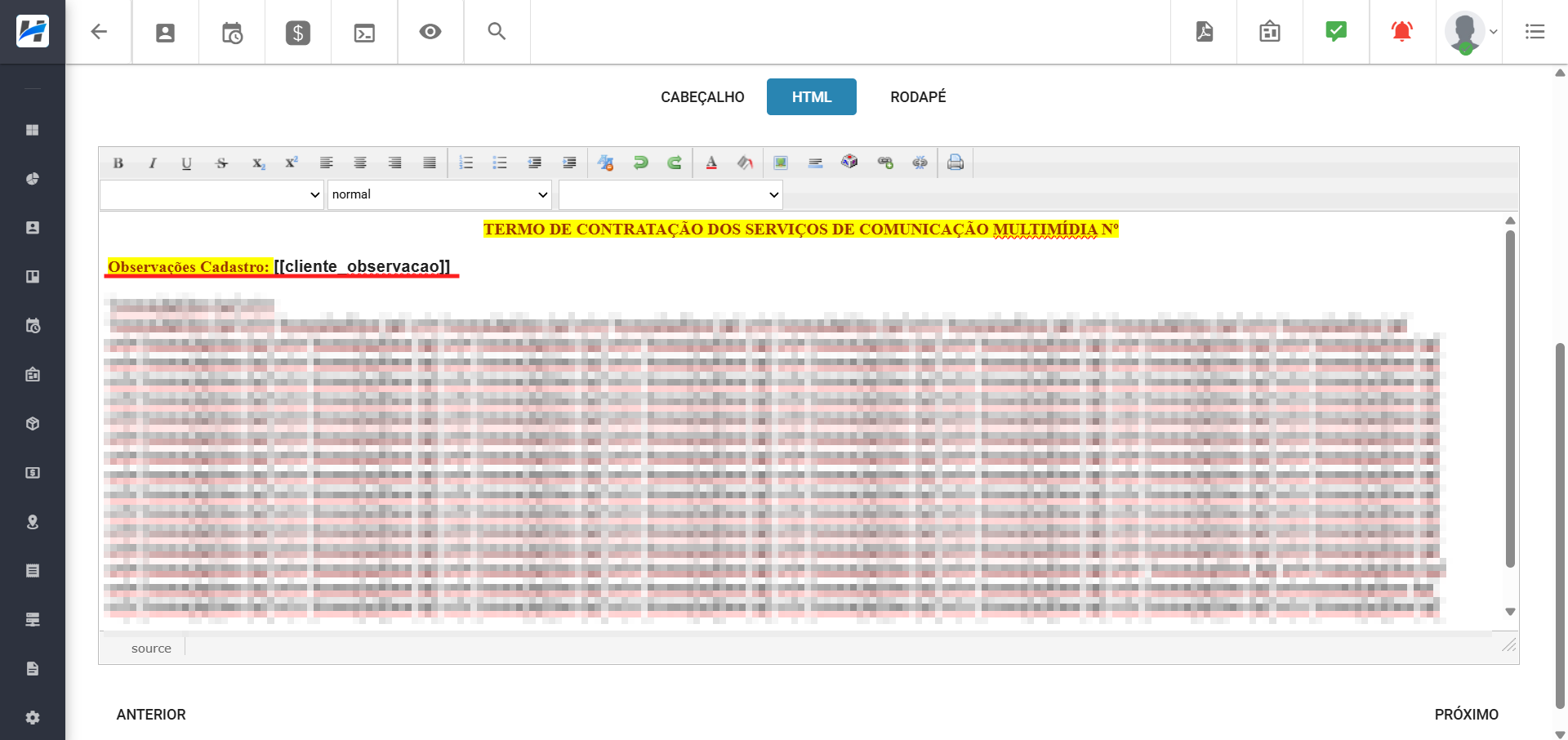Viewport: 1568px width, 740px height.
Task: Pick the font text color tool
Action: (x=711, y=163)
